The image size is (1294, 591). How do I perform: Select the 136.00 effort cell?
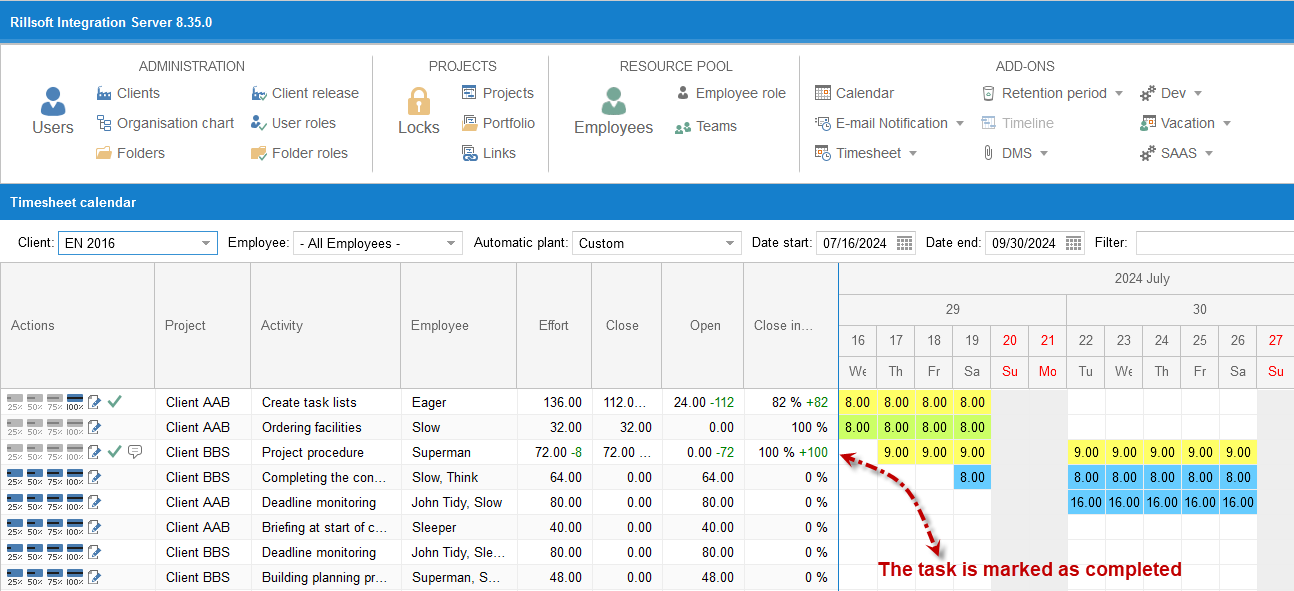pos(554,402)
